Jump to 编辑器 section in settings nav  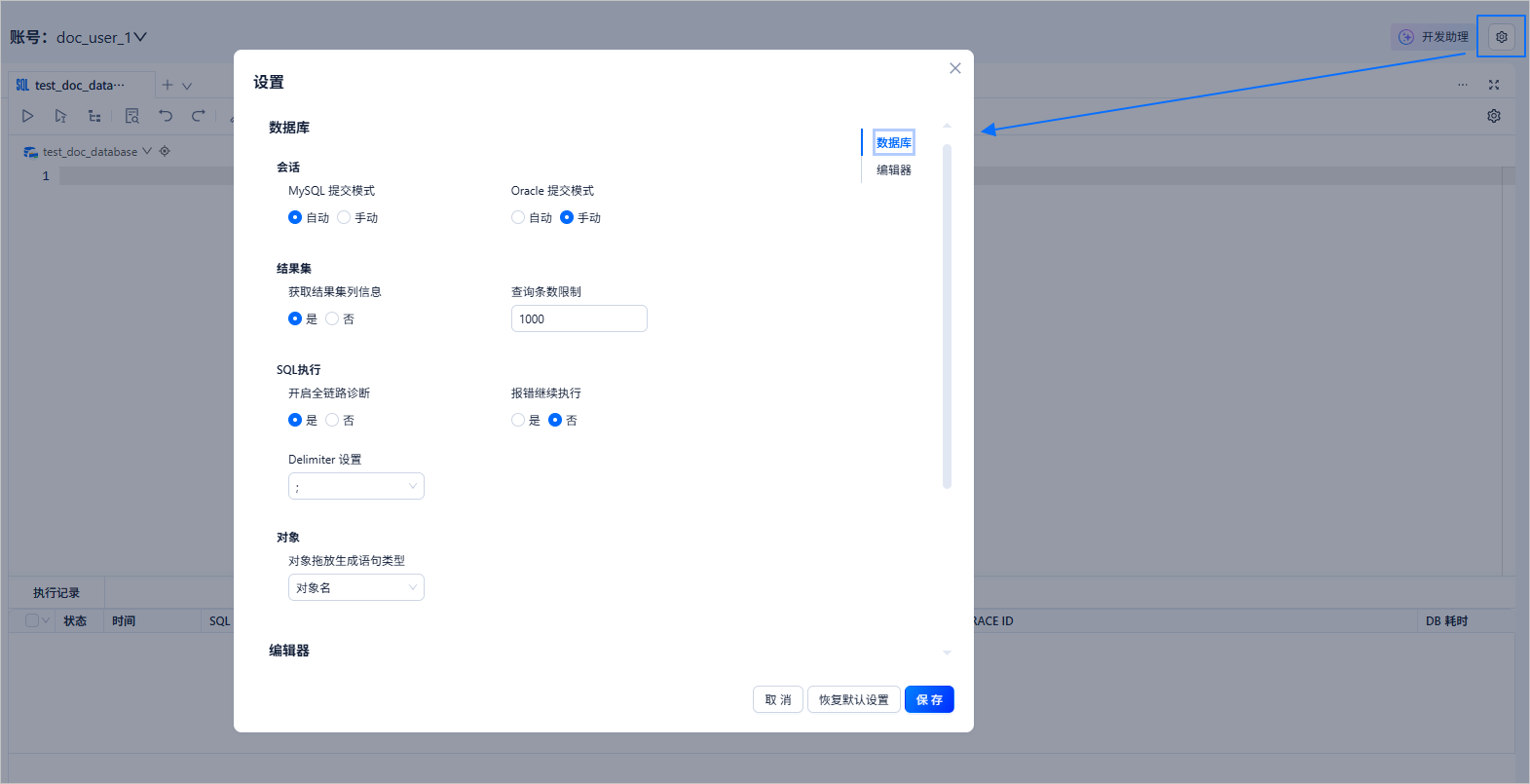point(894,169)
